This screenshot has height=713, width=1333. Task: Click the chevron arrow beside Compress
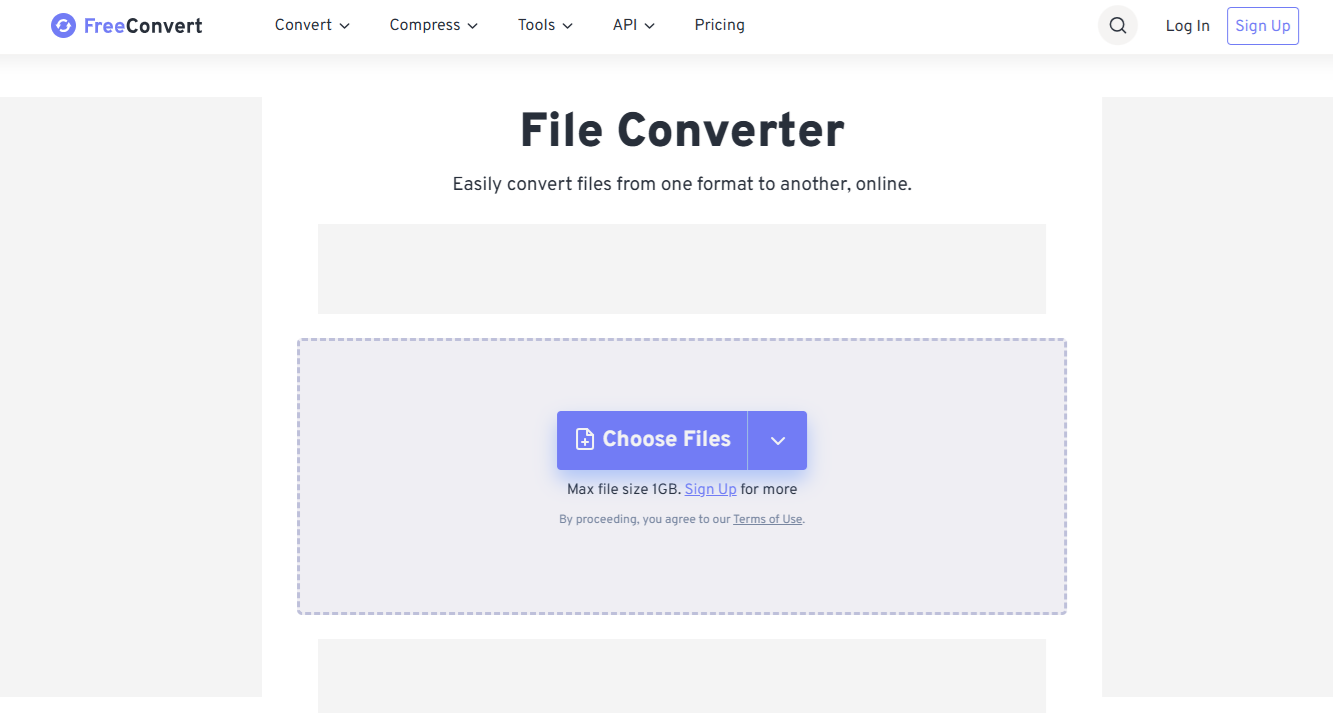473,26
